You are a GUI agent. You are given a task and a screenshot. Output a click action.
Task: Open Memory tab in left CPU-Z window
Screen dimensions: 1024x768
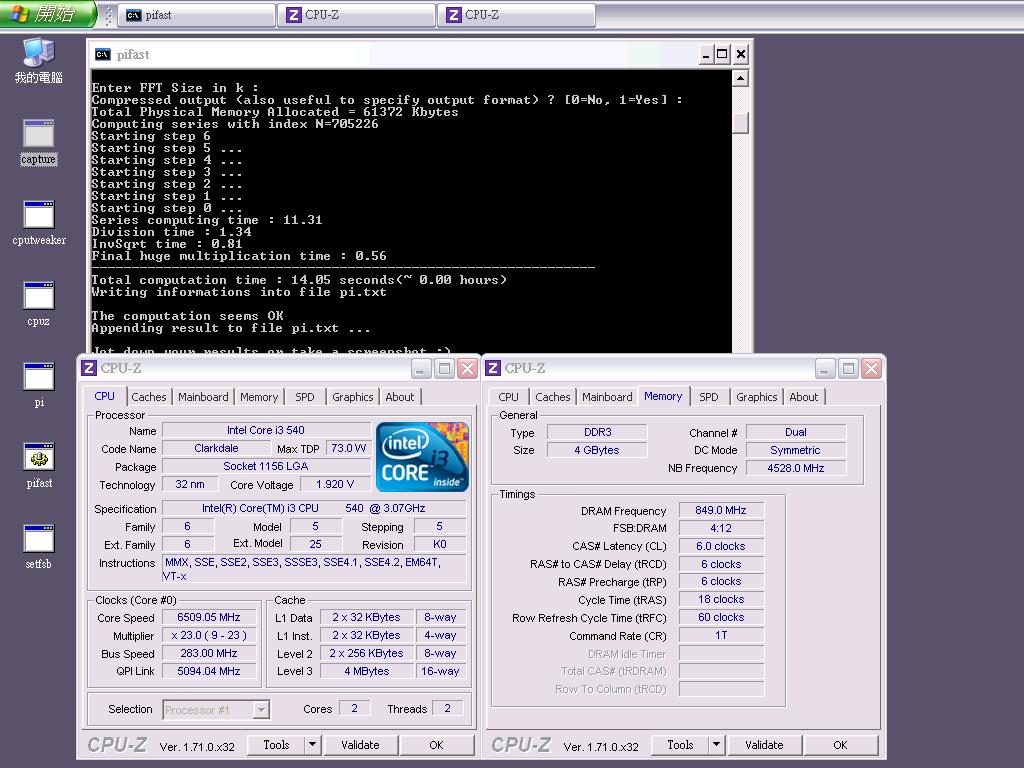coord(259,397)
